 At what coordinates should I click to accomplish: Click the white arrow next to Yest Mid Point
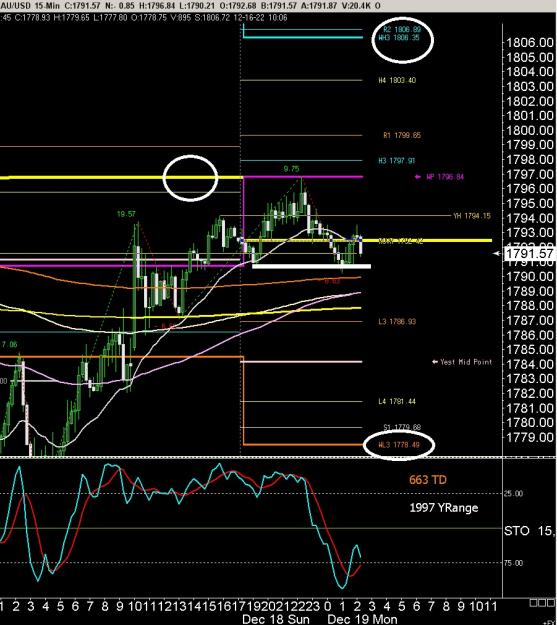tap(435, 362)
